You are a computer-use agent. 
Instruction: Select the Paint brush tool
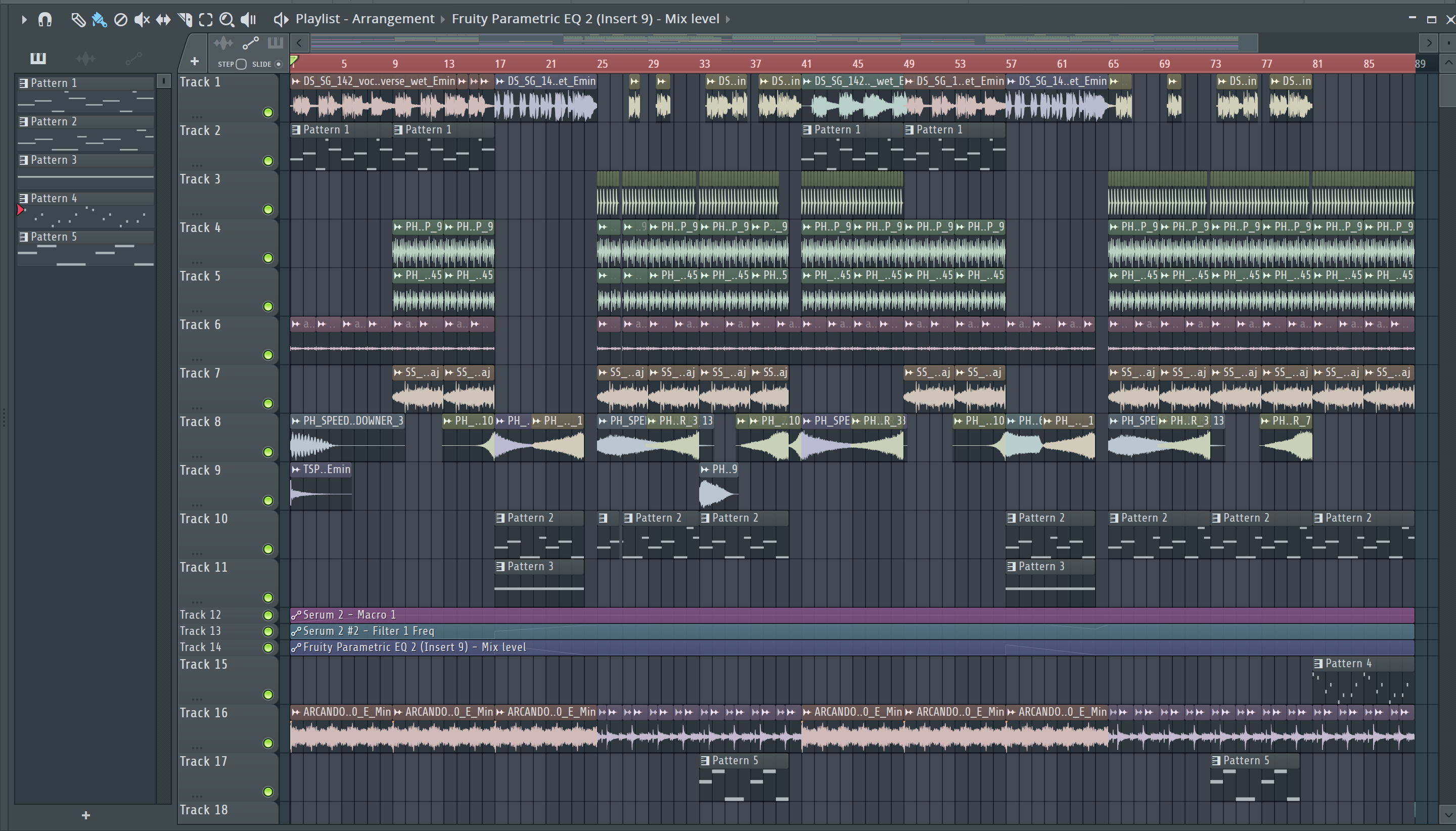click(99, 19)
